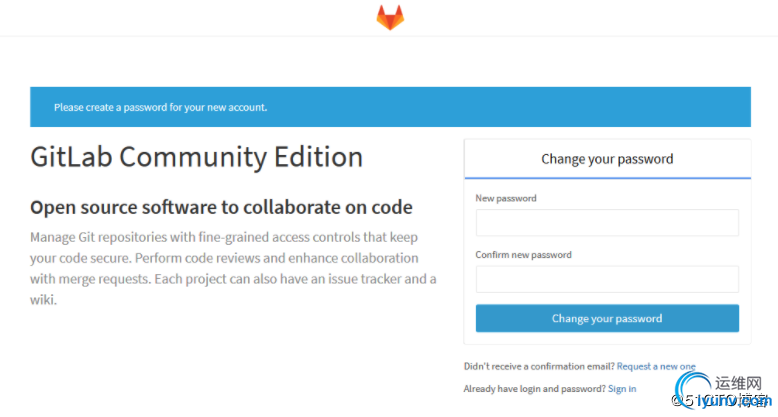Focus the Confirm new password field
This screenshot has height=417, width=778.
(x=607, y=279)
